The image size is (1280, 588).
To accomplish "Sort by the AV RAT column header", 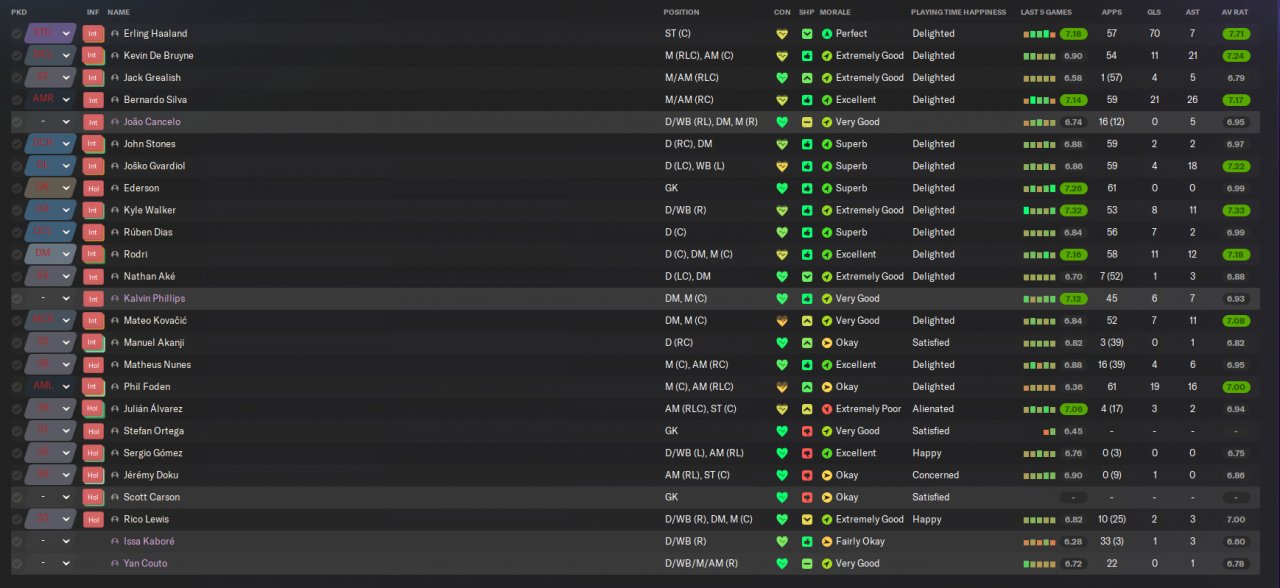I will 1235,12.
